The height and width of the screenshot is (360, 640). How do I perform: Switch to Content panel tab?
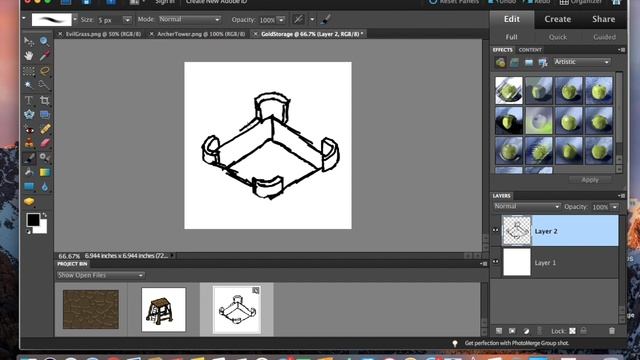coord(530,50)
